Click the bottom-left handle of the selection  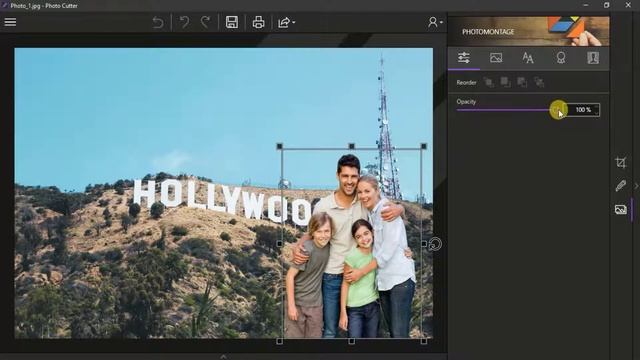pos(280,341)
